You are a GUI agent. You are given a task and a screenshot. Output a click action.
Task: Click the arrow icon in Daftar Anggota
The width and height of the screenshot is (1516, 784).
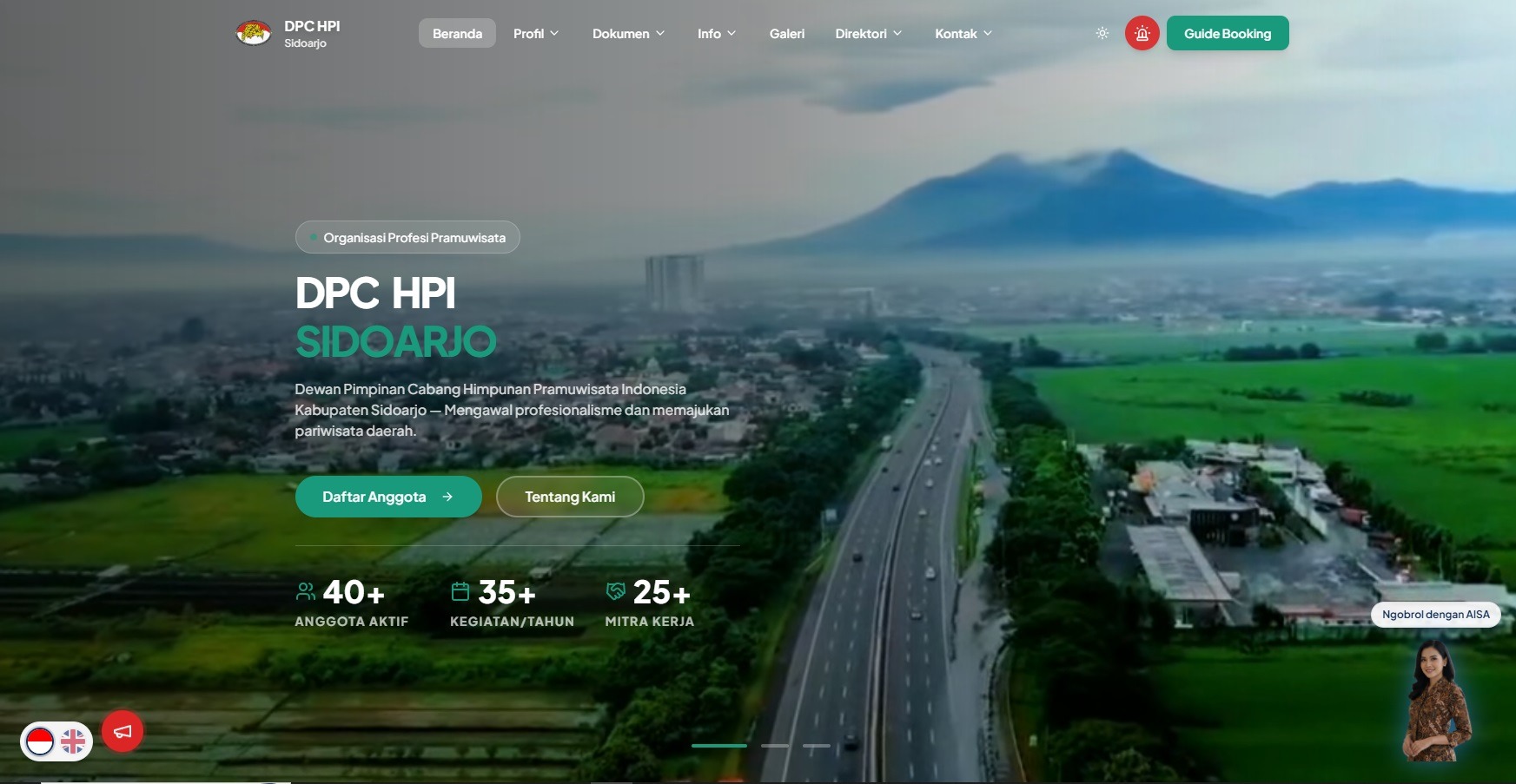447,497
